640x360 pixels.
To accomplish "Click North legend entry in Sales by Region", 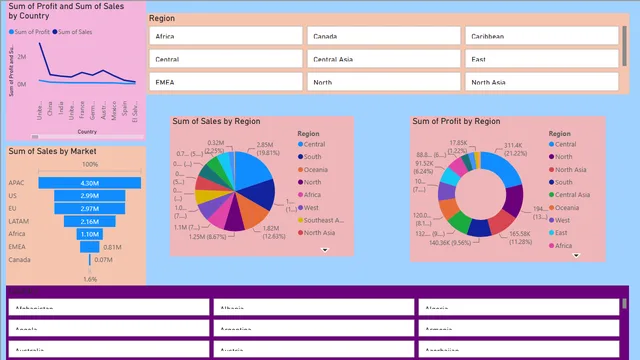I will [309, 182].
